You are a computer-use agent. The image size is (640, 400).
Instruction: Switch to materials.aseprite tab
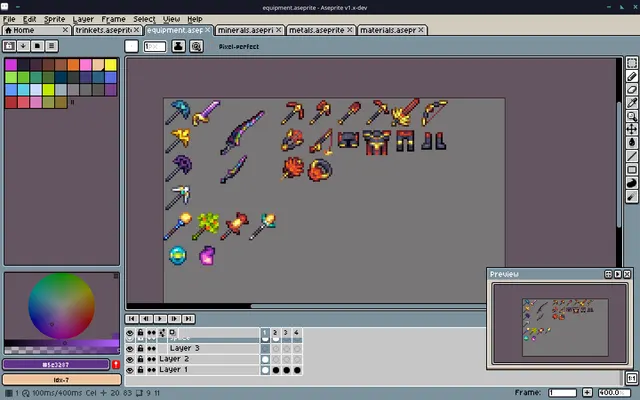coord(392,30)
